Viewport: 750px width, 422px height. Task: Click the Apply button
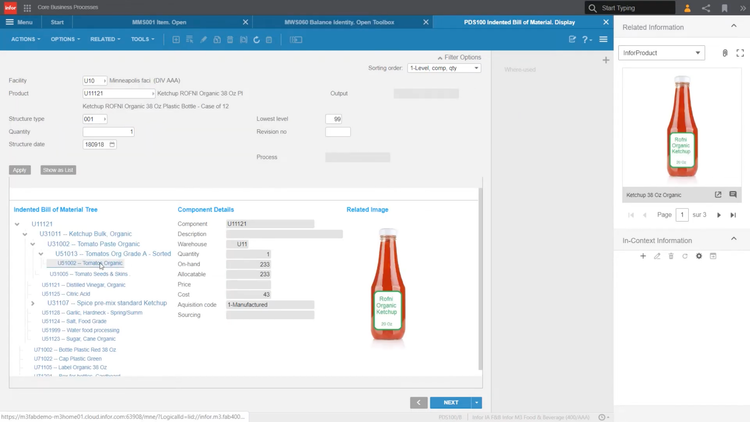pyautogui.click(x=20, y=170)
